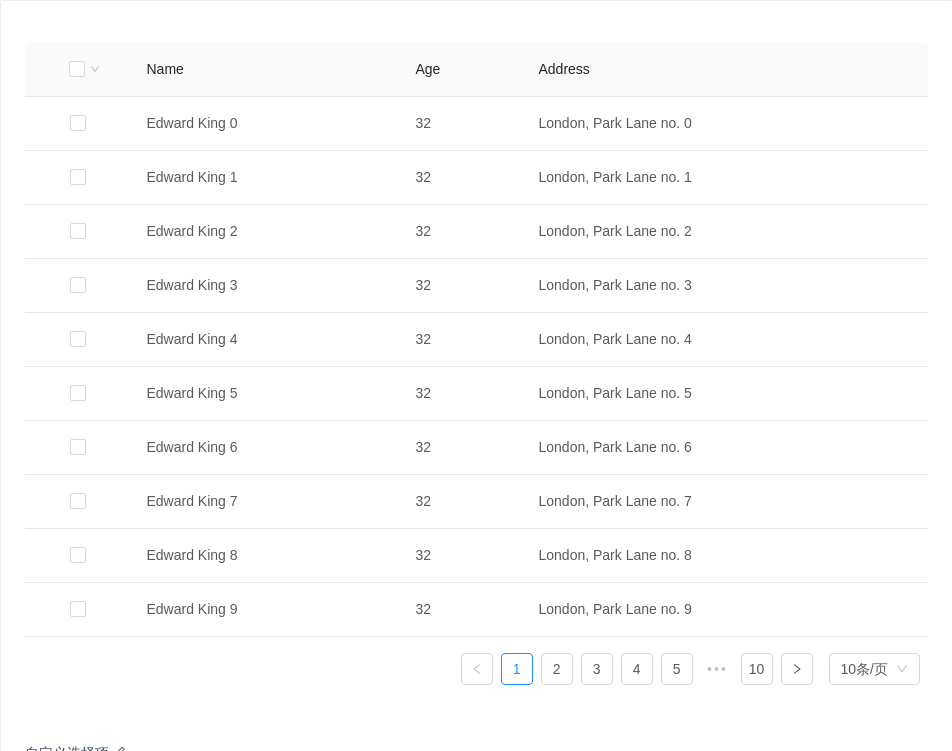Click the previous page arrow icon
Viewport: 952px width, 751px height.
[x=477, y=669]
